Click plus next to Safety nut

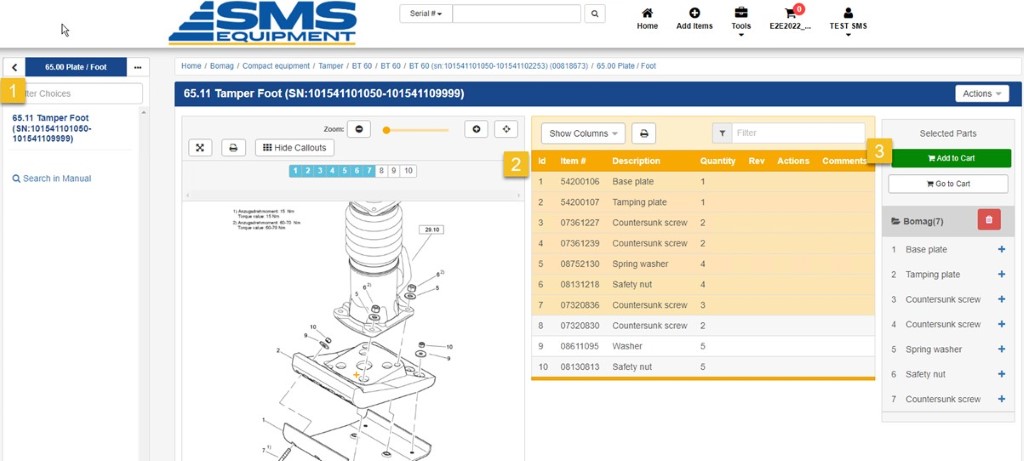pyautogui.click(x=1002, y=374)
